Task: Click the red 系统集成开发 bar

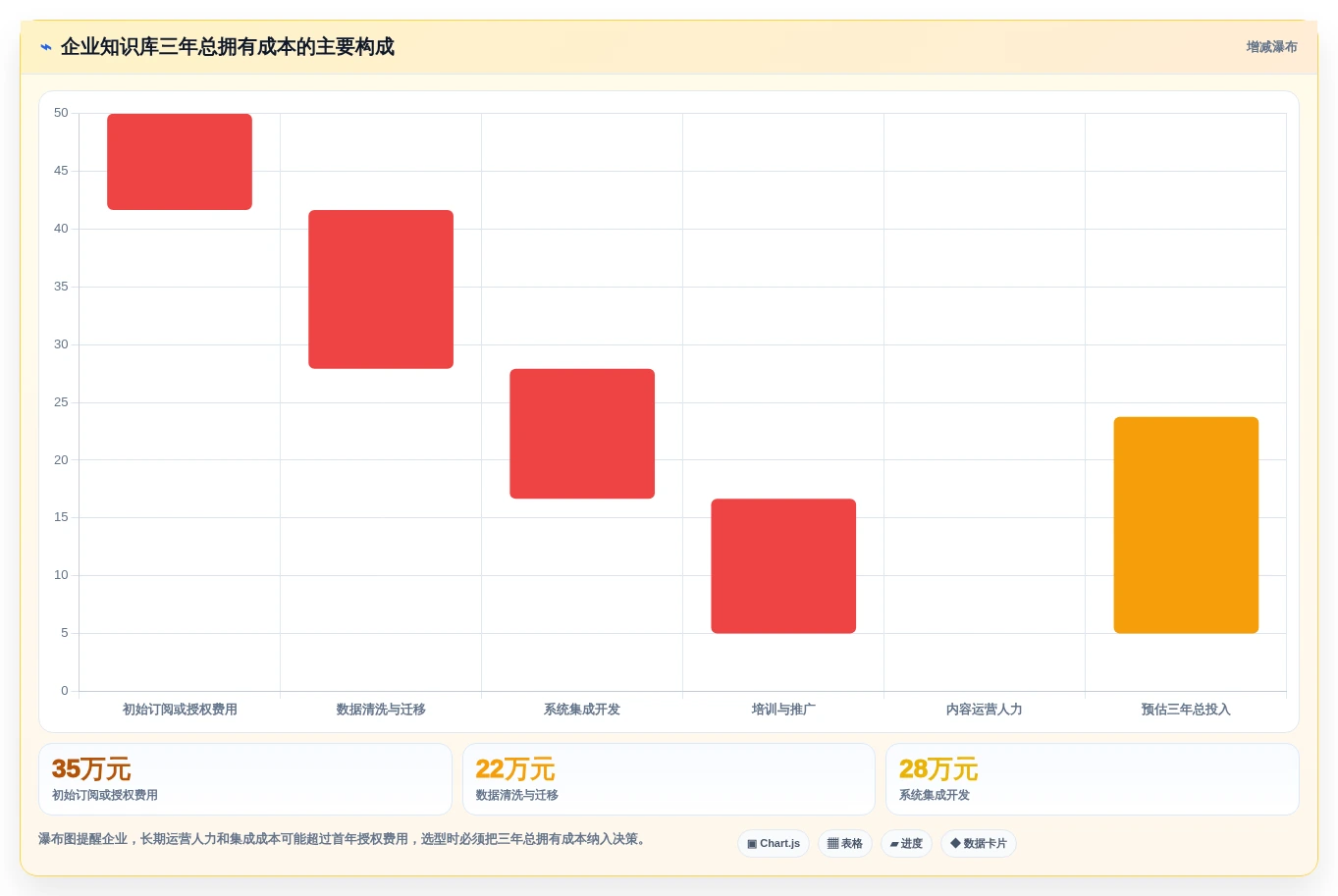Action: point(582,434)
